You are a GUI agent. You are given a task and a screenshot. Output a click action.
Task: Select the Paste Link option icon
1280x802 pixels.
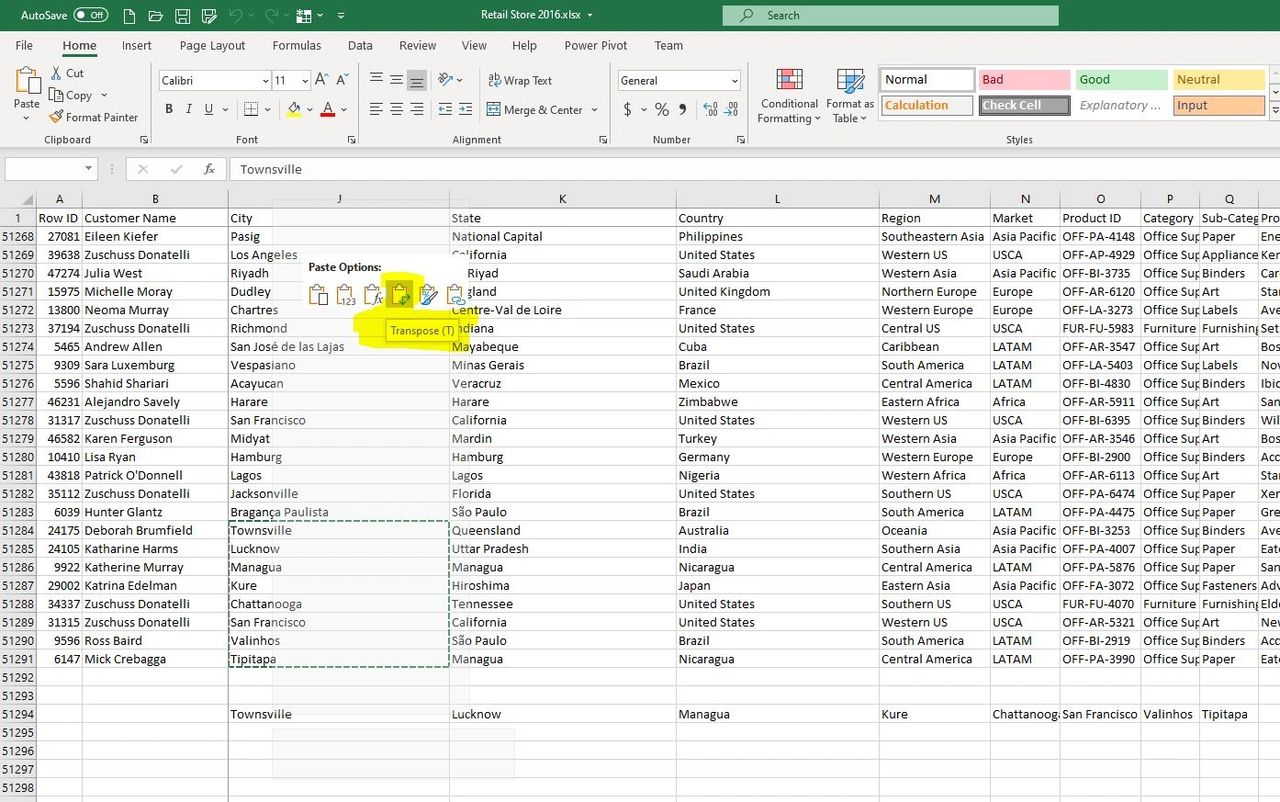455,294
